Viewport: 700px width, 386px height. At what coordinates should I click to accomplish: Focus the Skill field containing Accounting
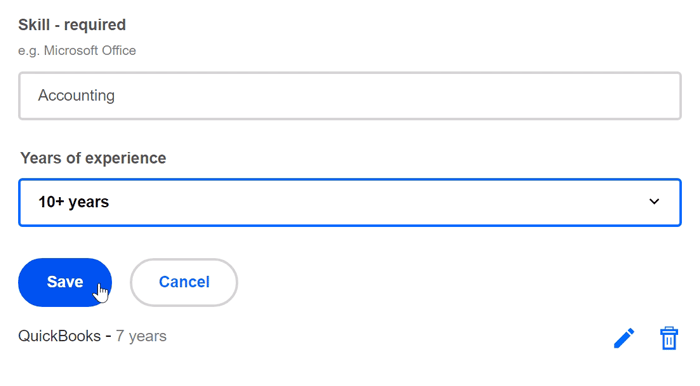(x=350, y=95)
